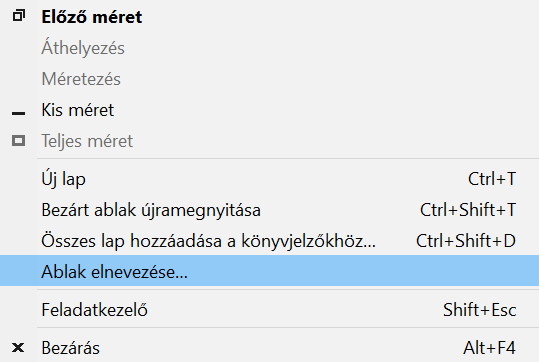Select the Előző méret menu entry
Viewport: 539px width, 362px height.
pos(270,17)
